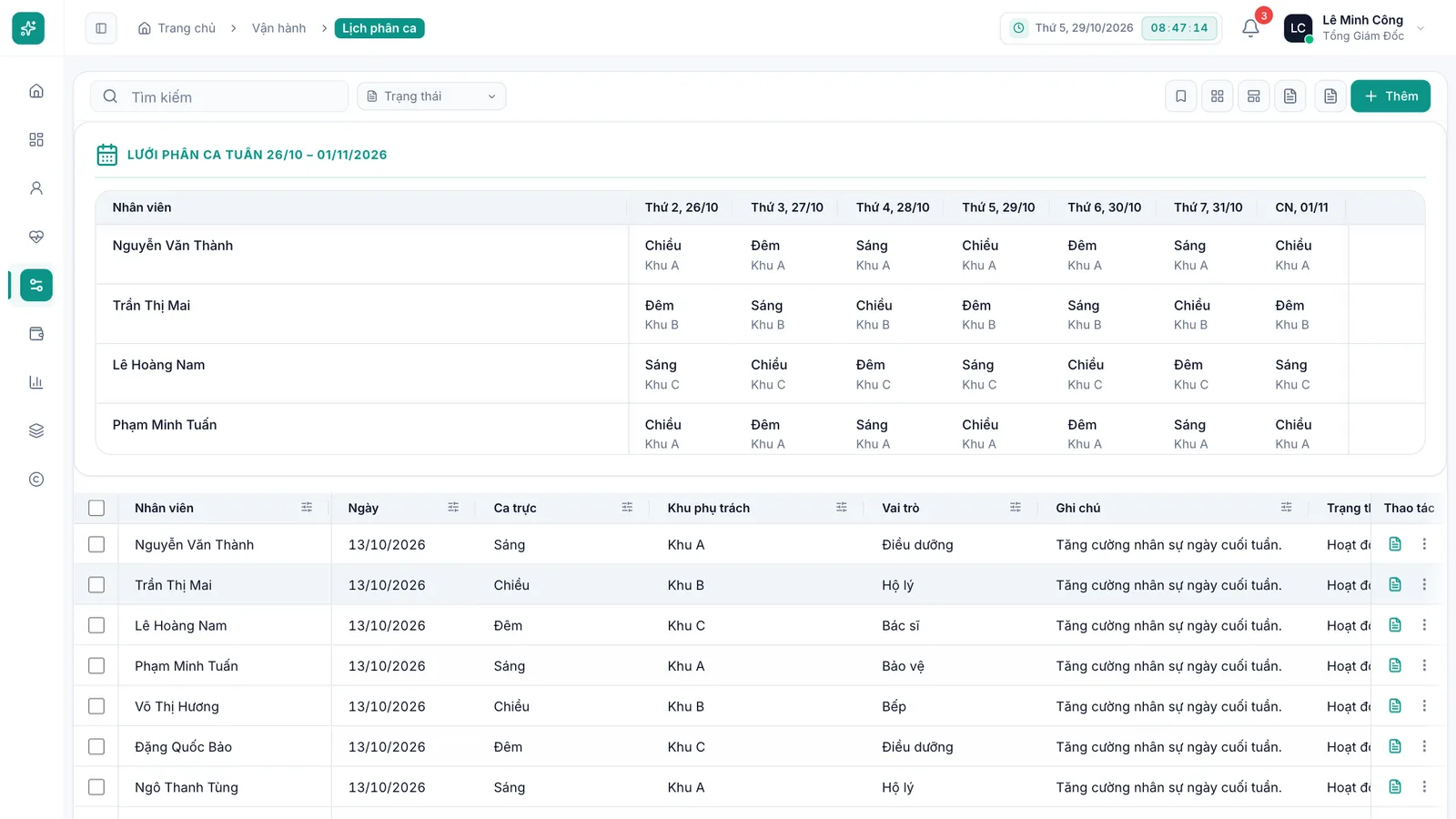Open the layers stack icon in sidebar
The width and height of the screenshot is (1456, 819).
point(36,430)
